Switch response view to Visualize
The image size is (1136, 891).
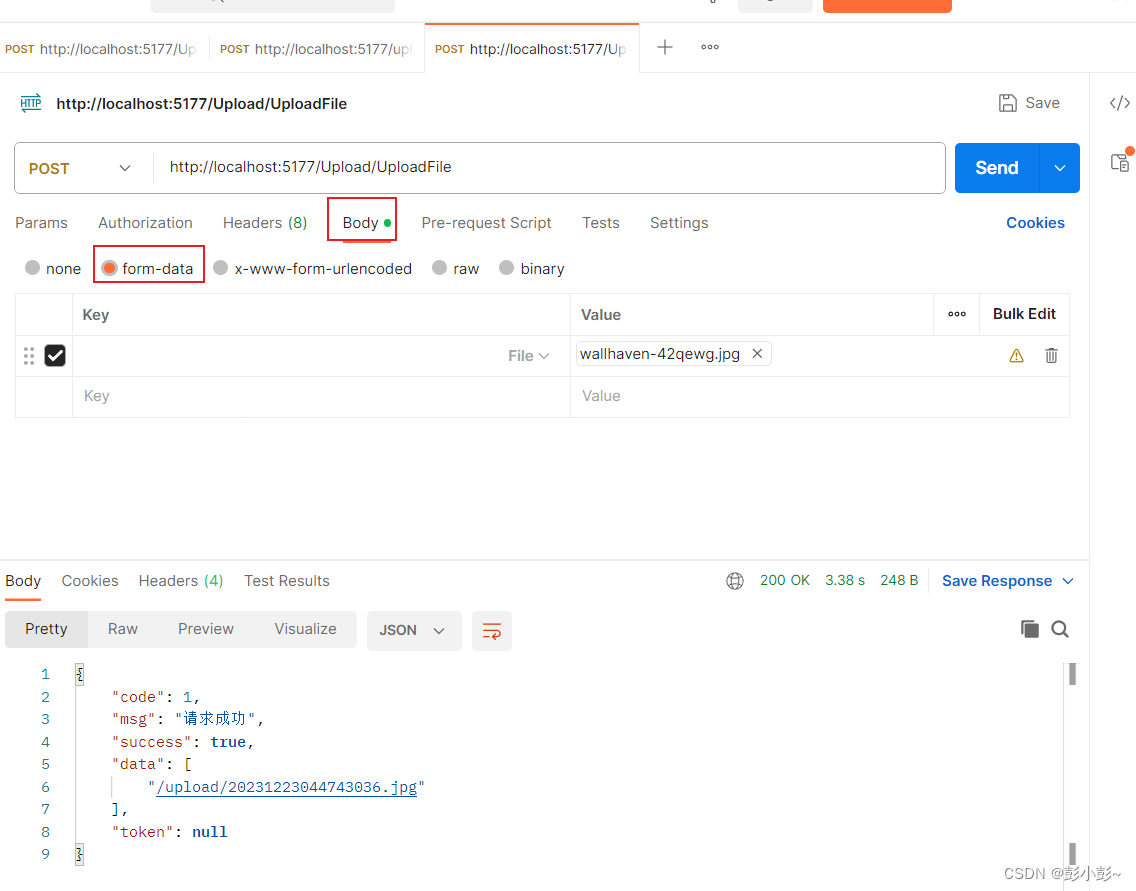[305, 629]
